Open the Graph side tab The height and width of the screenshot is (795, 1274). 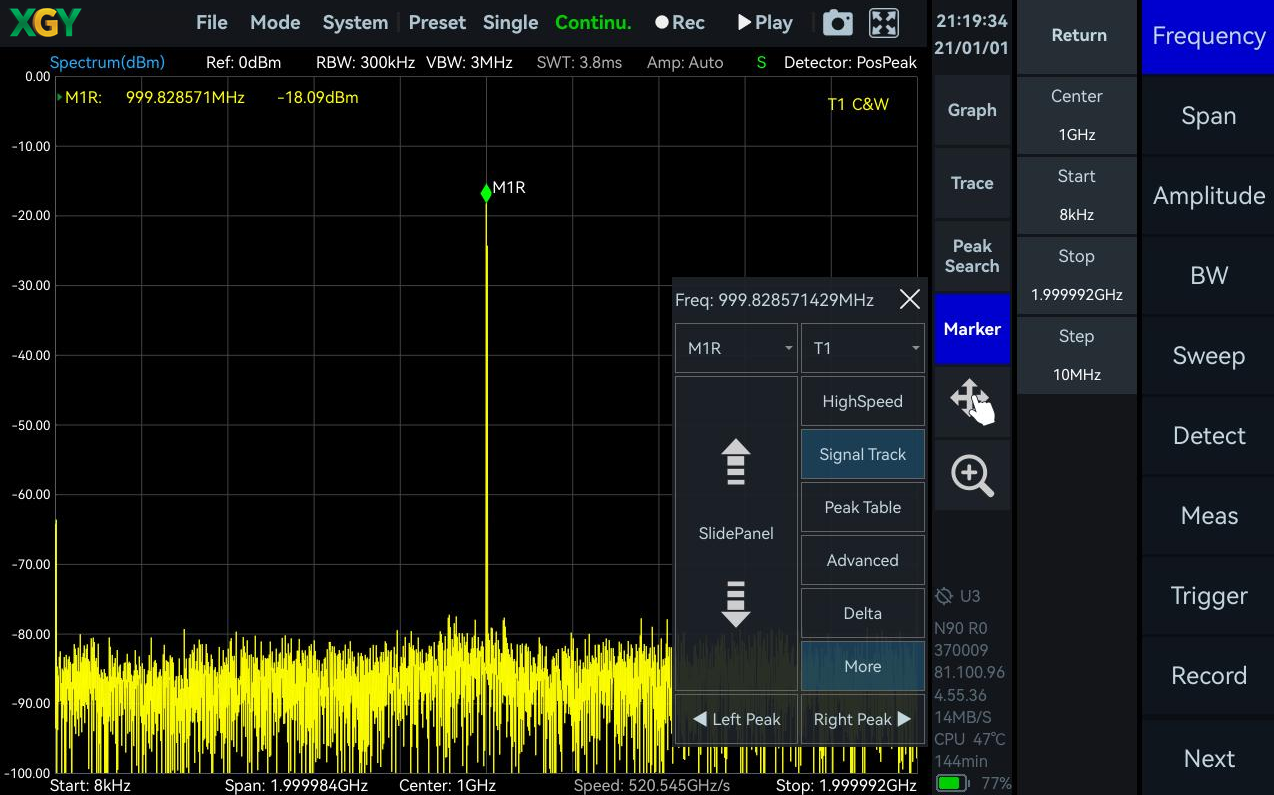click(x=972, y=110)
